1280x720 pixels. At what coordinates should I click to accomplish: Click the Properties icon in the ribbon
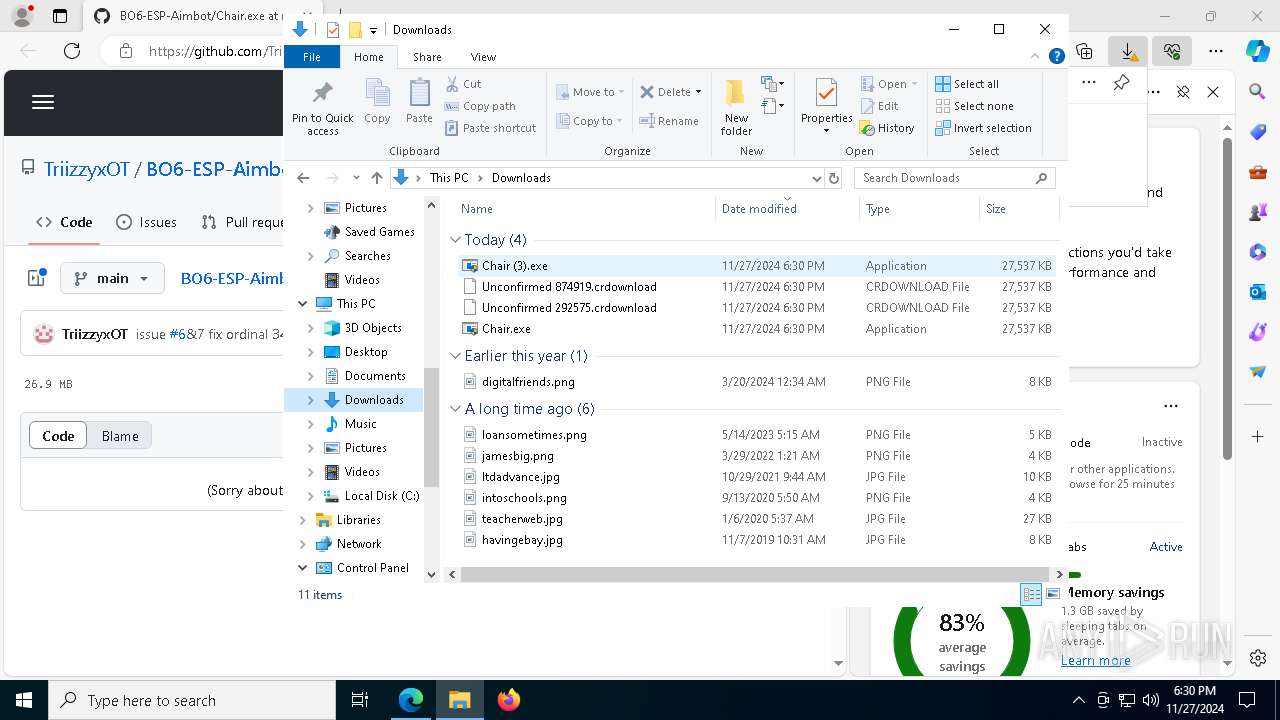(x=826, y=94)
